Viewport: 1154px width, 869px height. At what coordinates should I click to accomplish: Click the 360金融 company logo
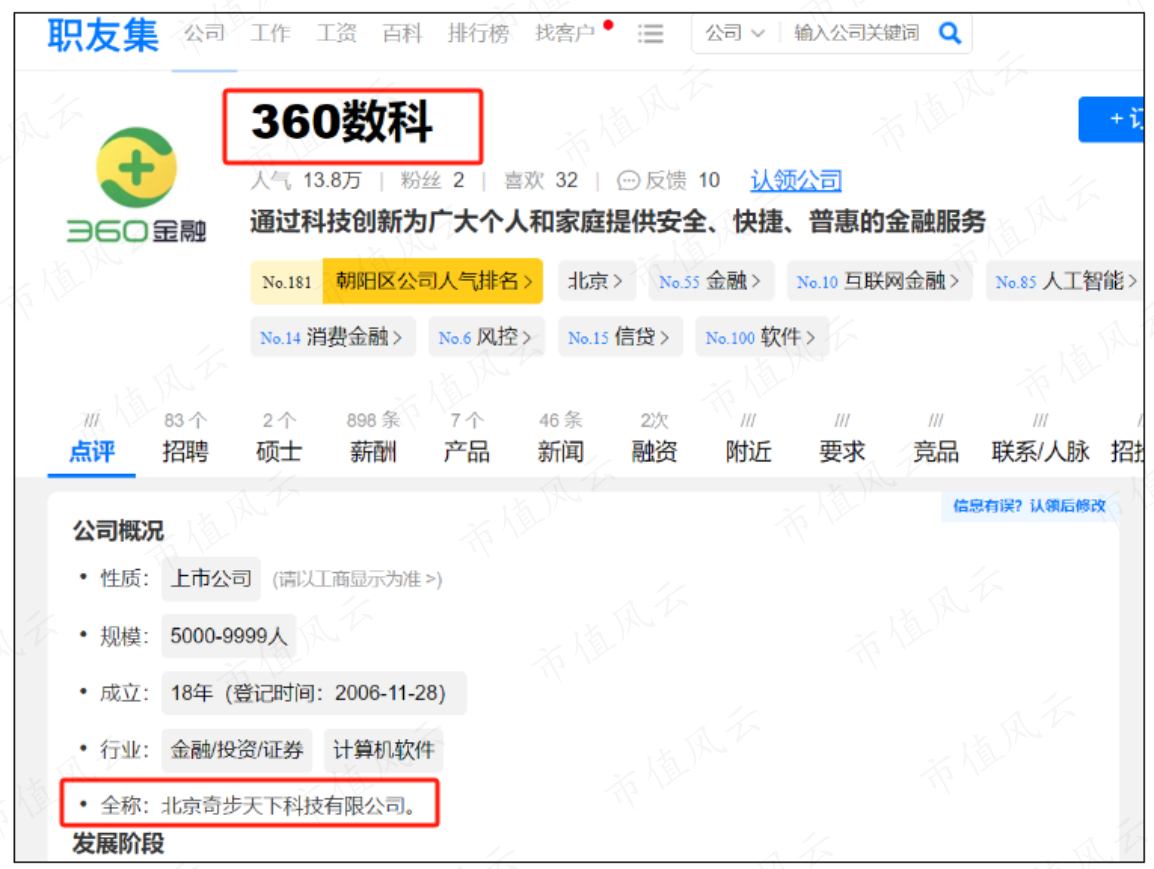136,185
